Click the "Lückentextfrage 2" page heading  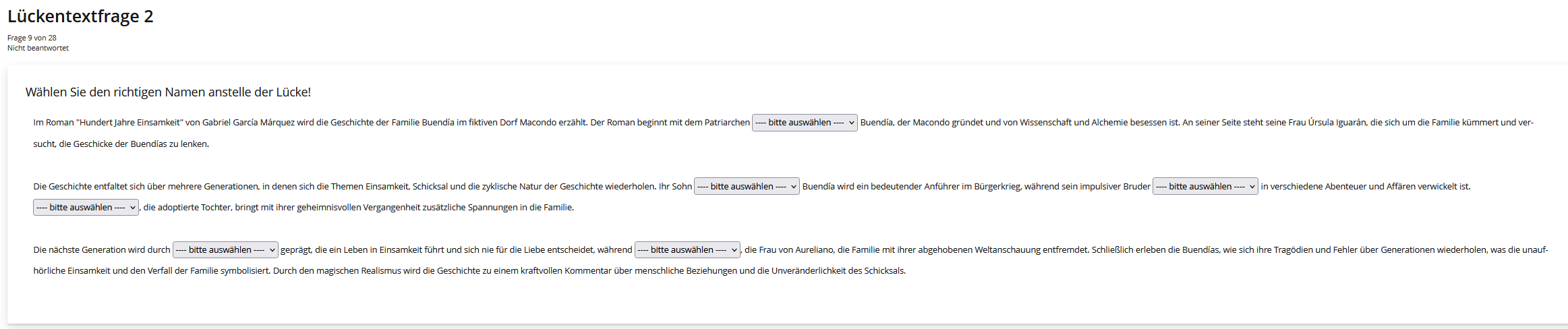coord(80,16)
